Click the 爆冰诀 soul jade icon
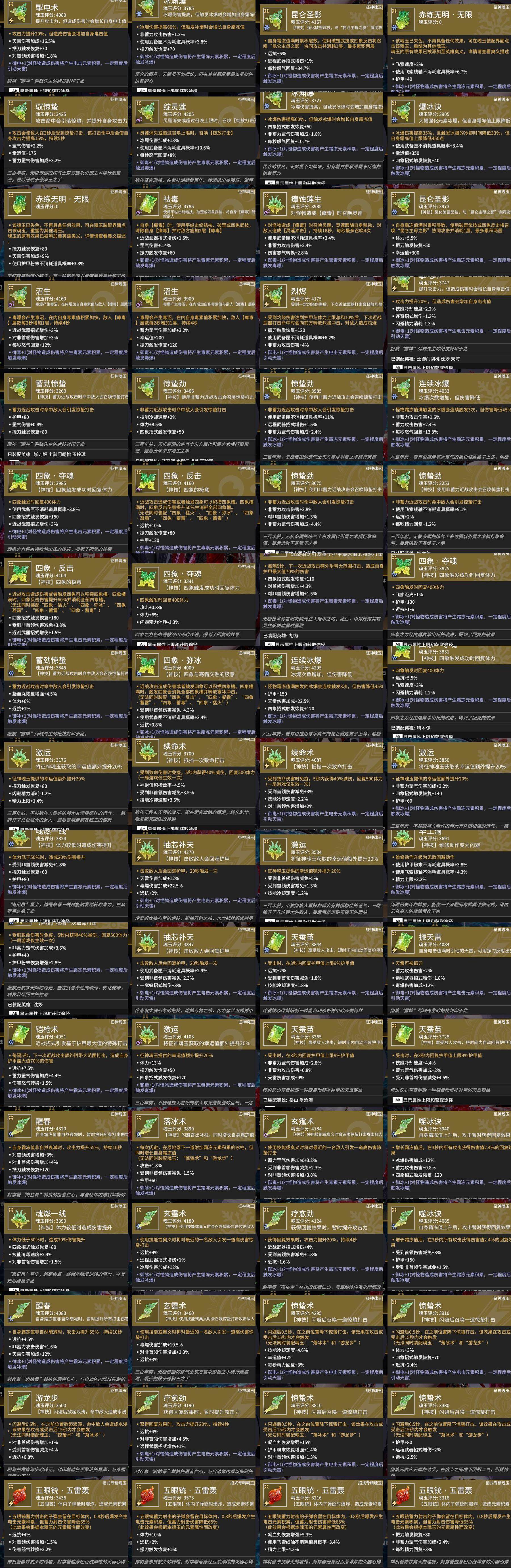511x1568 pixels. [x=402, y=110]
